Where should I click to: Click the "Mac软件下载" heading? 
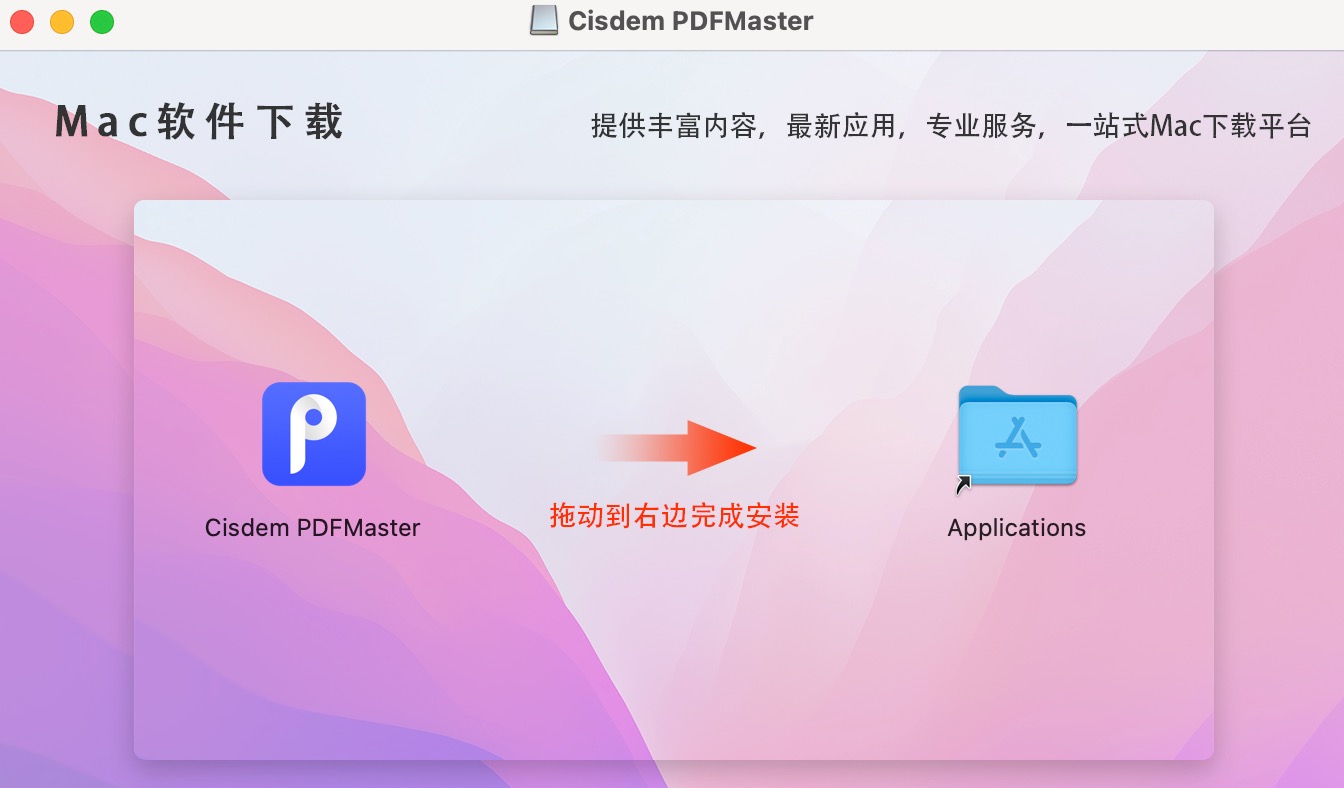(199, 122)
